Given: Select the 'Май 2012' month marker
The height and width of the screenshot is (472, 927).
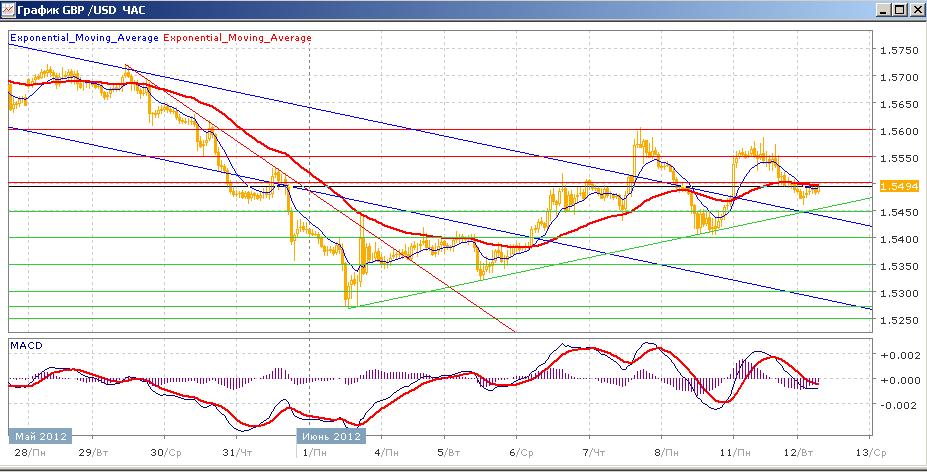Looking at the screenshot, I should coord(40,437).
